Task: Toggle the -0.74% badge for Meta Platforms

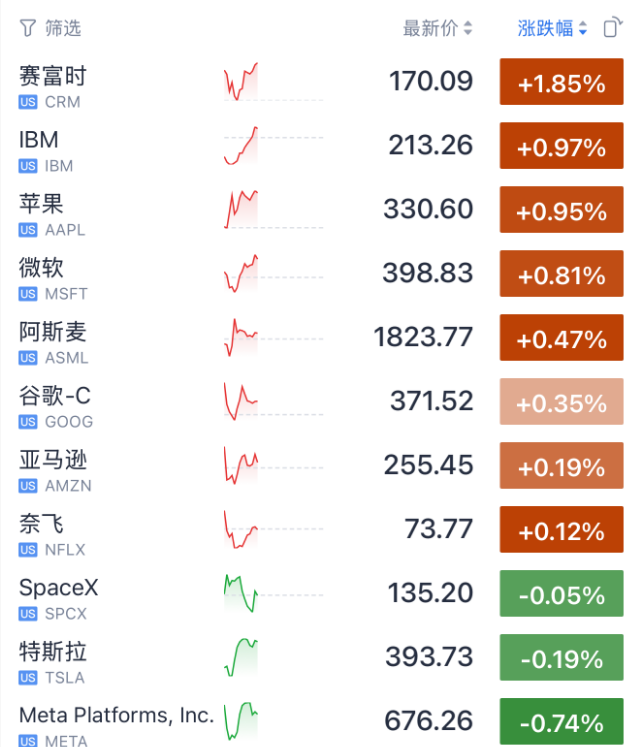Action: pyautogui.click(x=561, y=721)
